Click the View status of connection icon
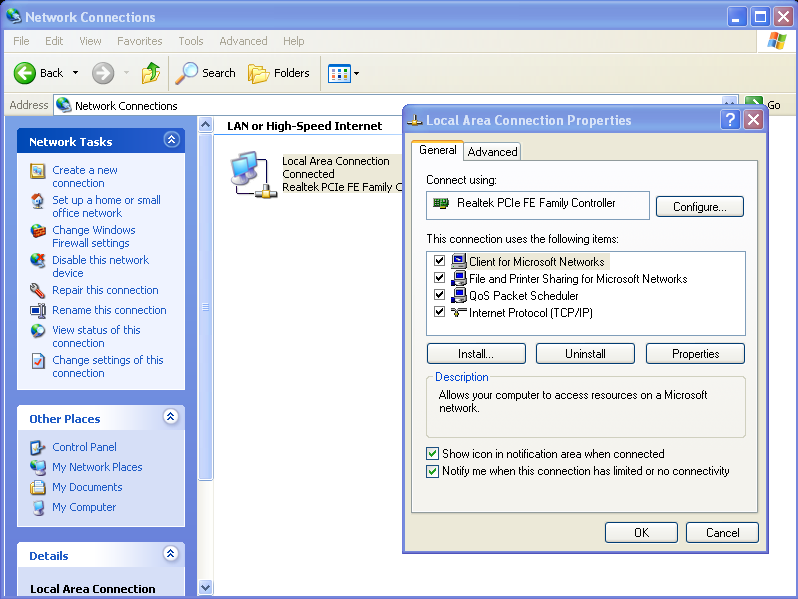 tap(38, 331)
